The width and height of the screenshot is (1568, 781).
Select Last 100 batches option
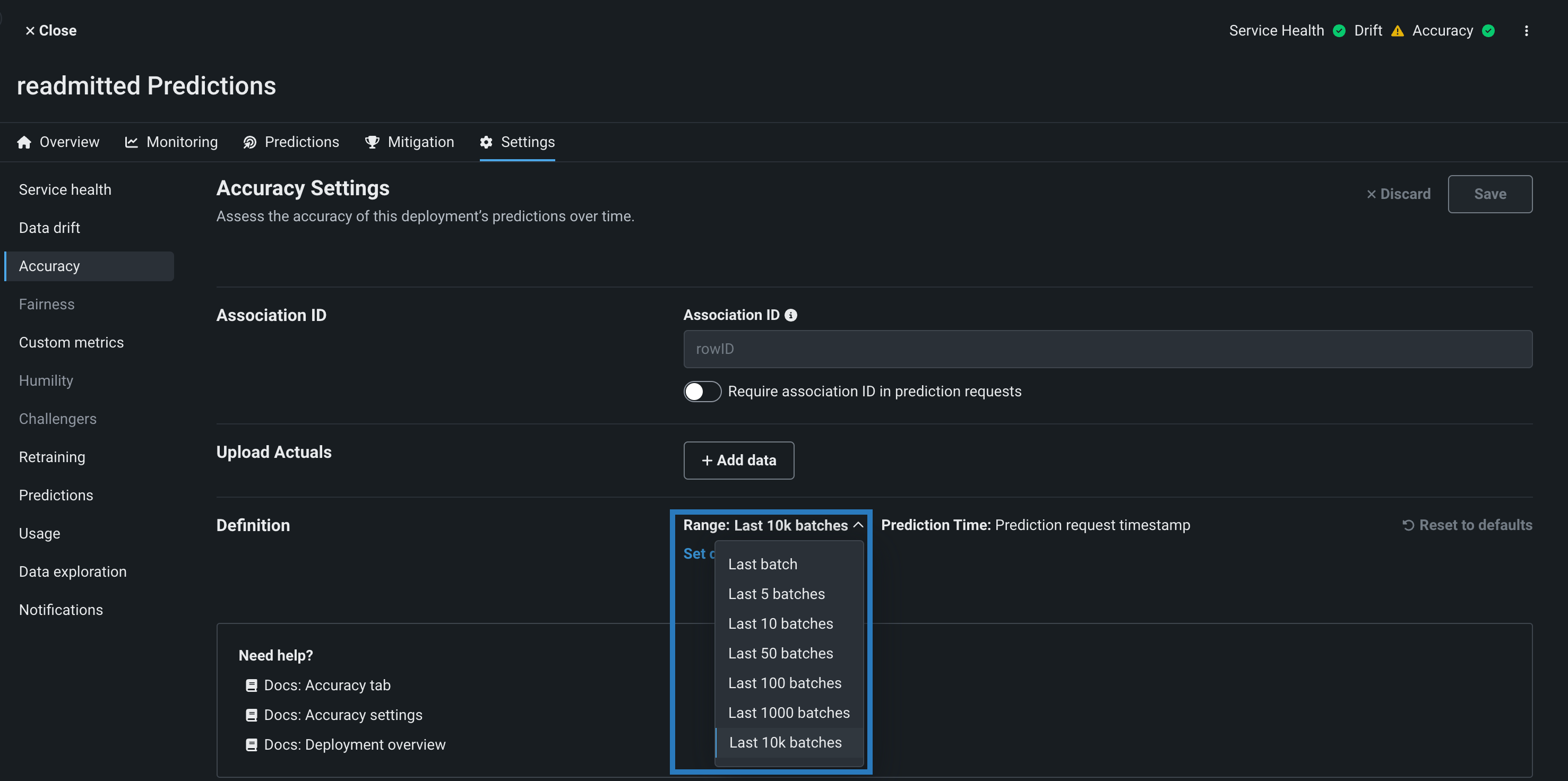[x=785, y=683]
